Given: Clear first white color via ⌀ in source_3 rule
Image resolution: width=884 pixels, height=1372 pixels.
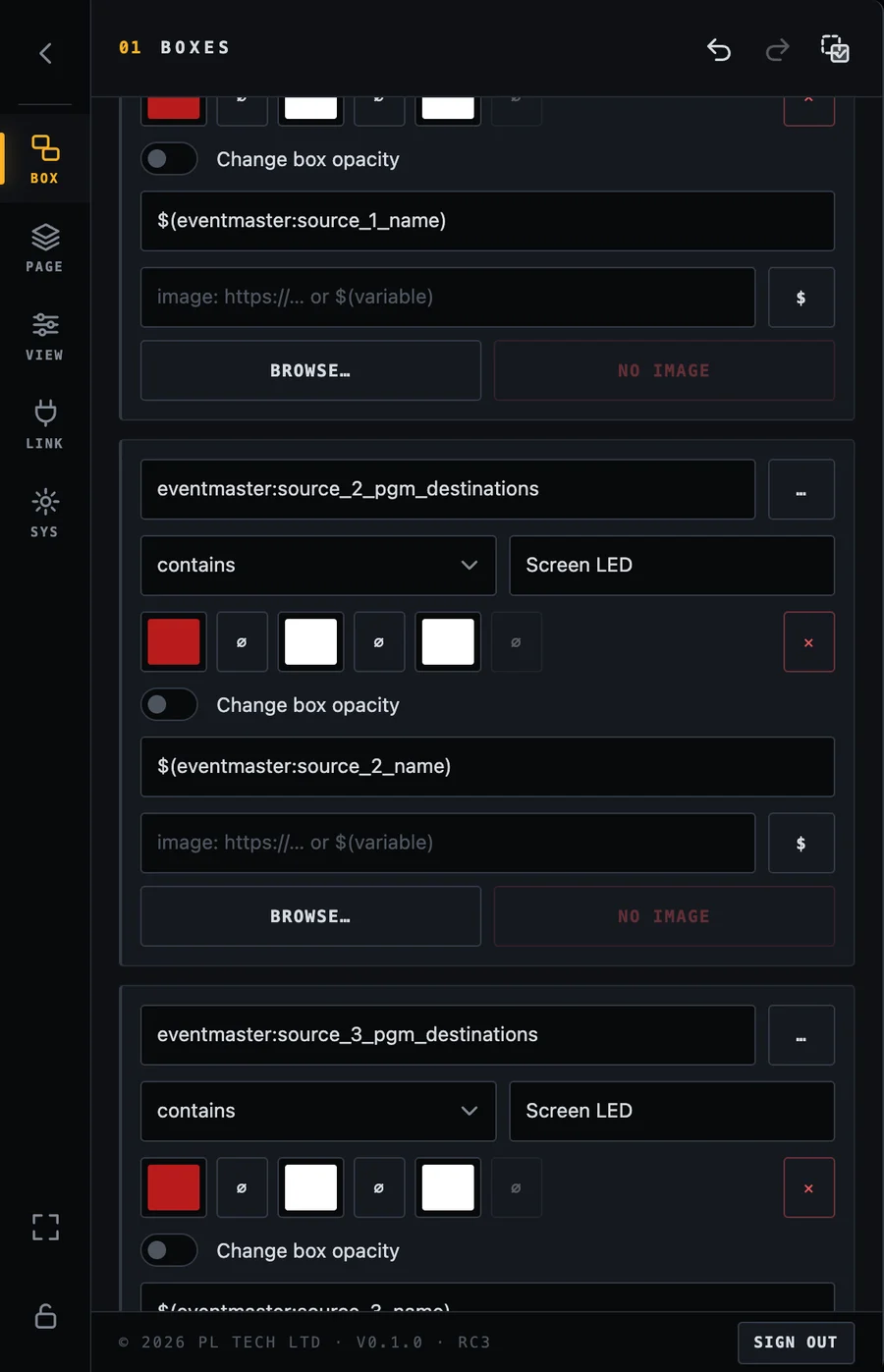Looking at the screenshot, I should [x=379, y=1187].
